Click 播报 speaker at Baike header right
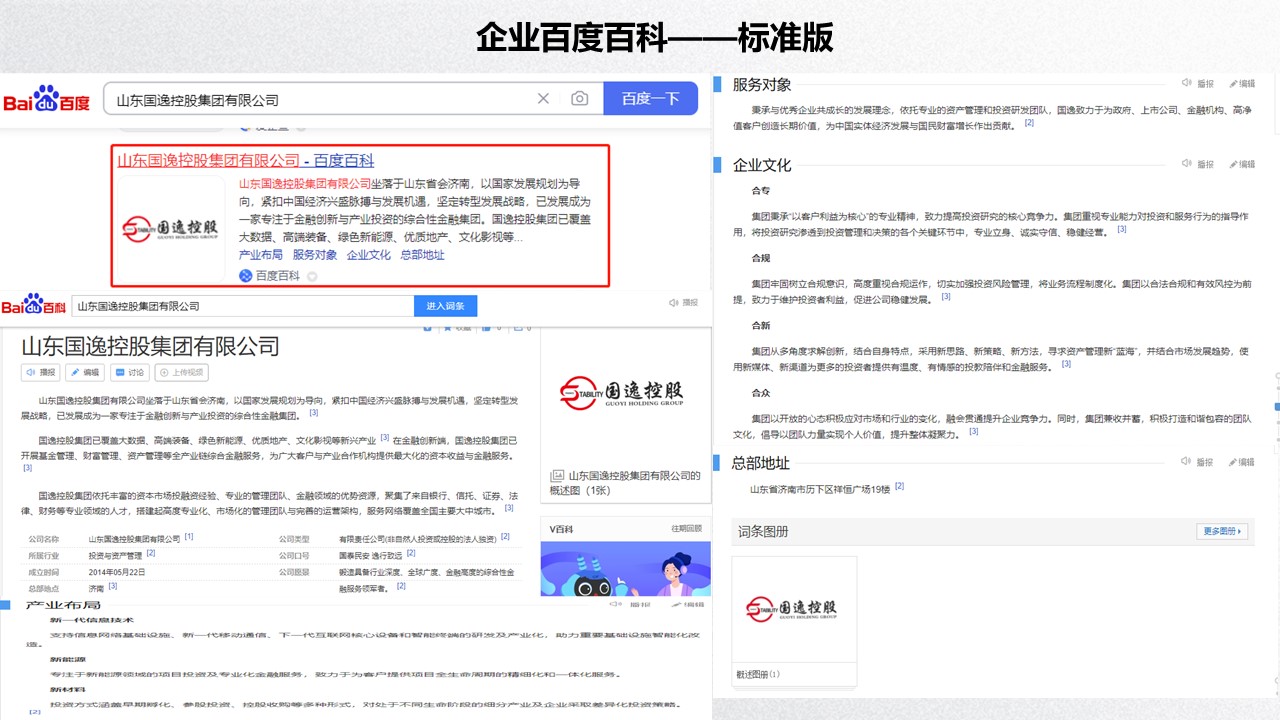 pyautogui.click(x=684, y=302)
